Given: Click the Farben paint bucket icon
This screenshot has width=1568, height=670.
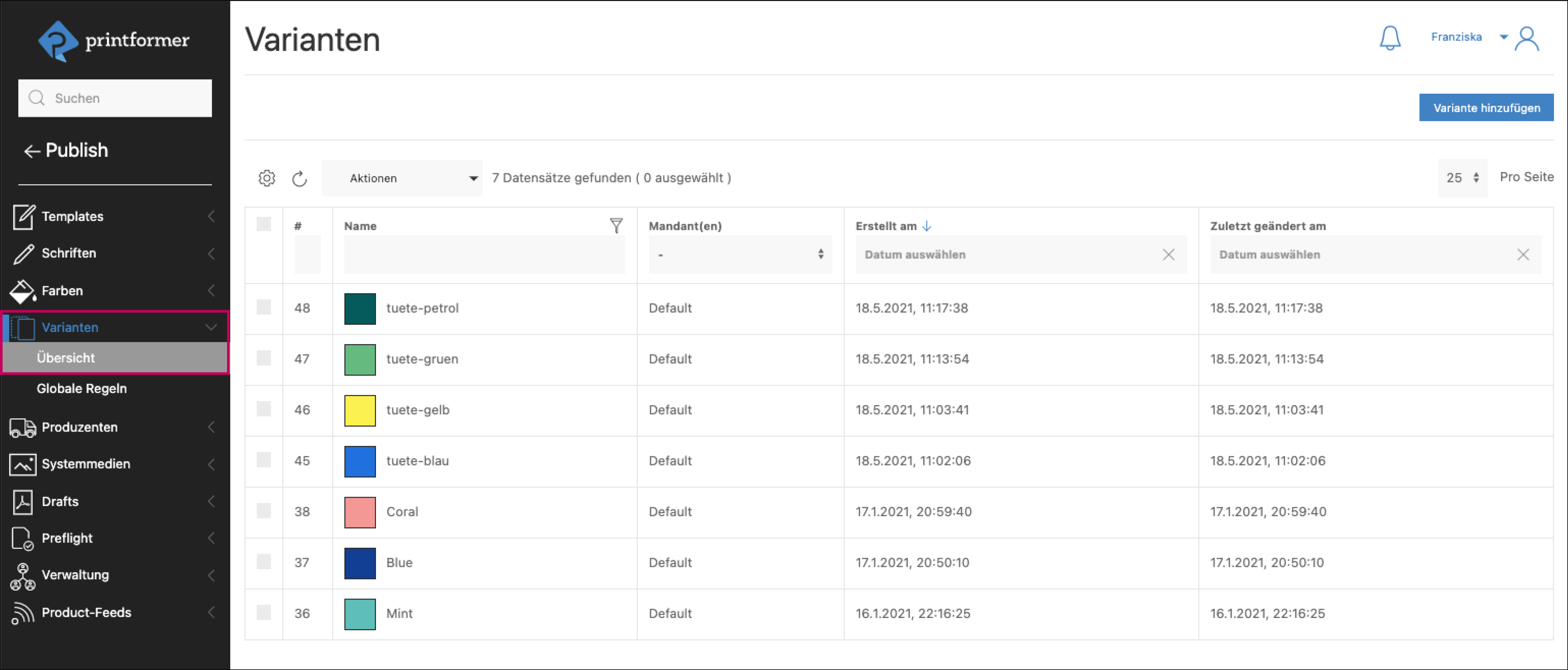Looking at the screenshot, I should (x=23, y=291).
